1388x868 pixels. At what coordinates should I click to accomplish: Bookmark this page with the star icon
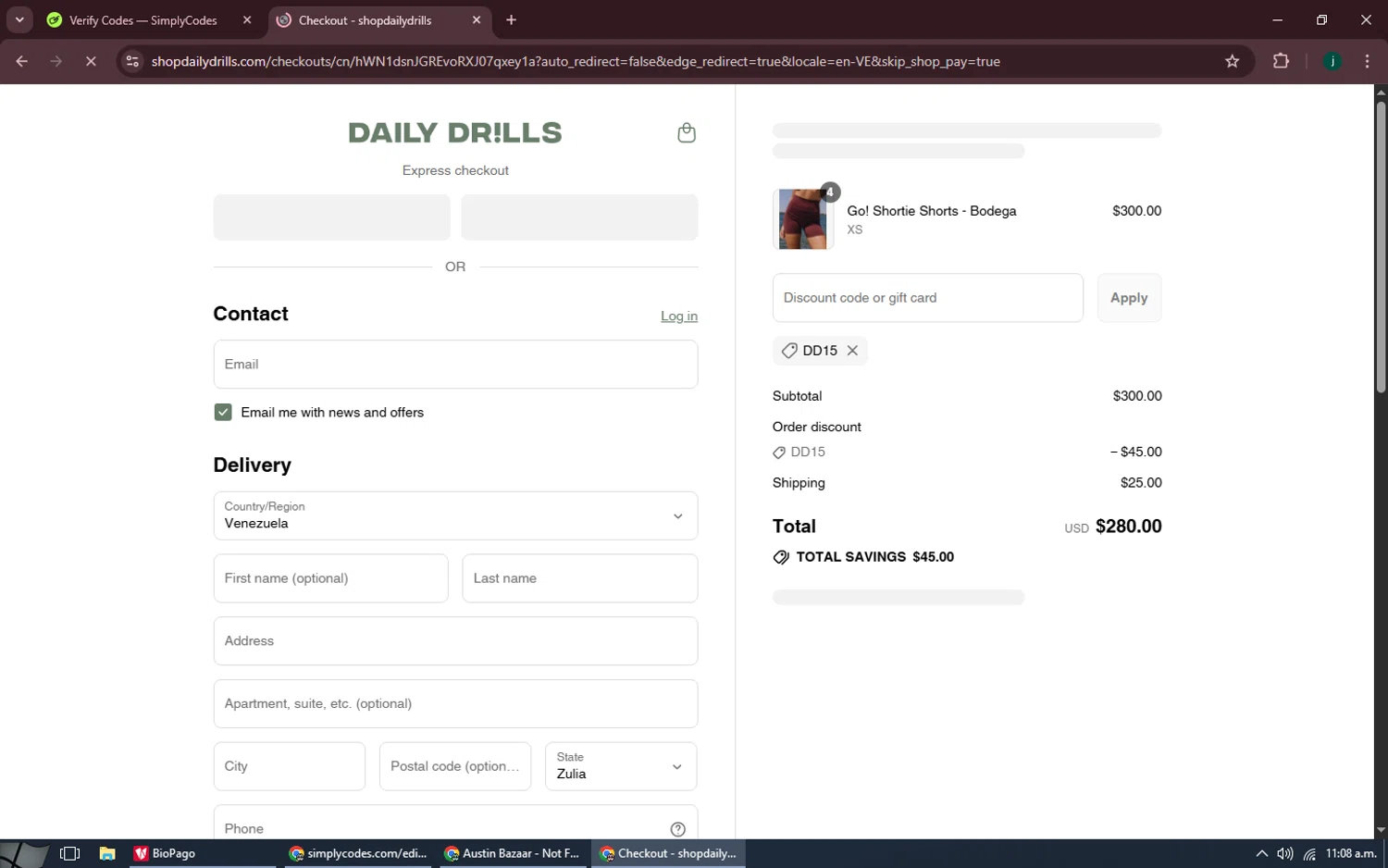click(1232, 61)
